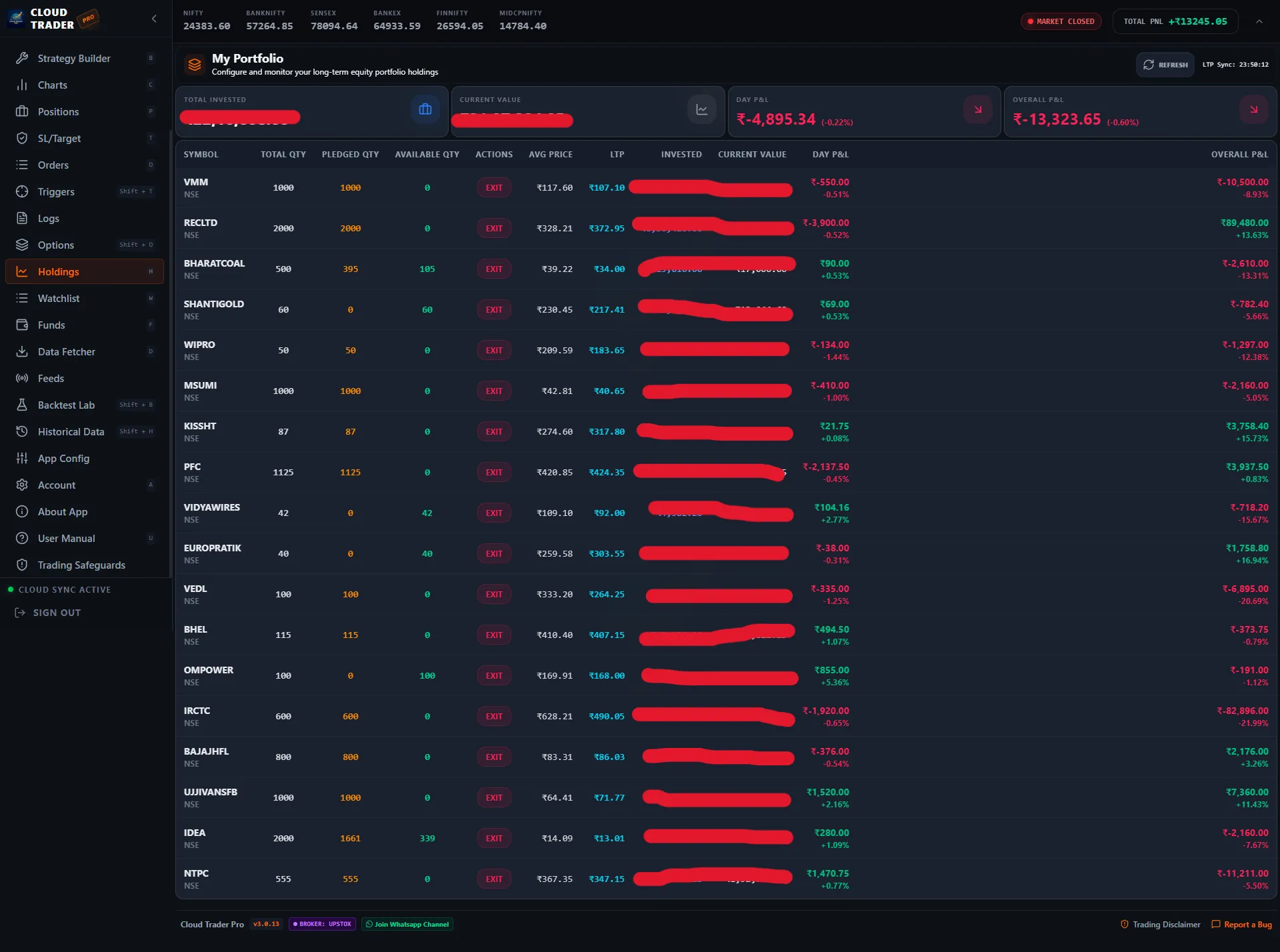Exit the NTPC holding
The image size is (1280, 952).
click(x=494, y=879)
